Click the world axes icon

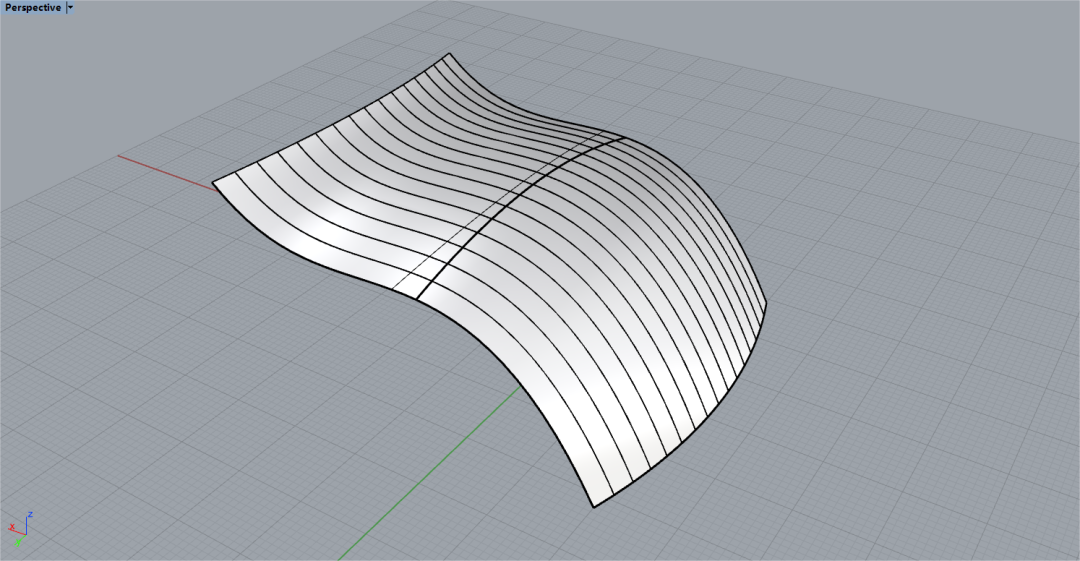(x=21, y=529)
